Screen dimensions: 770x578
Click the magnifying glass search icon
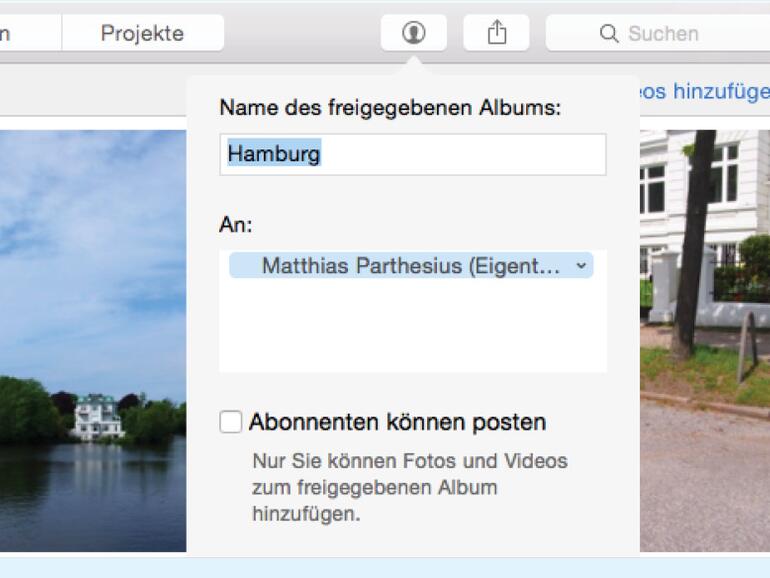(609, 34)
